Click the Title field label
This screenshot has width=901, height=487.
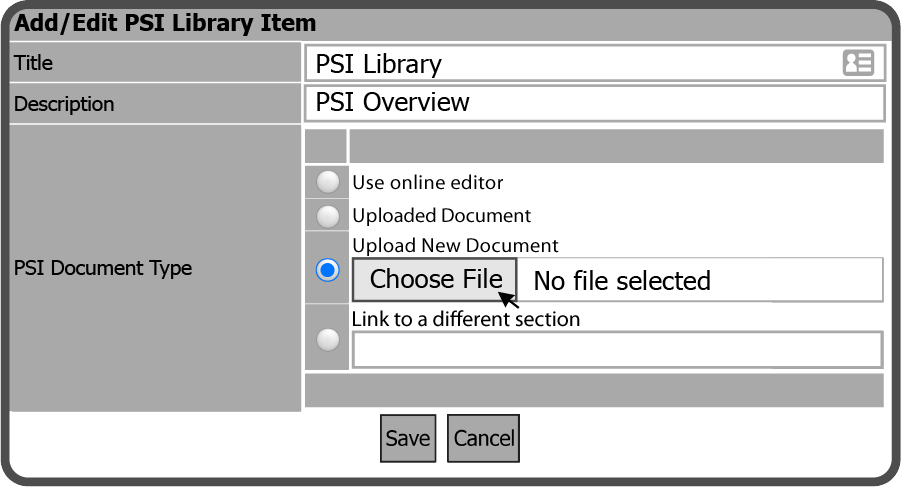tap(34, 63)
